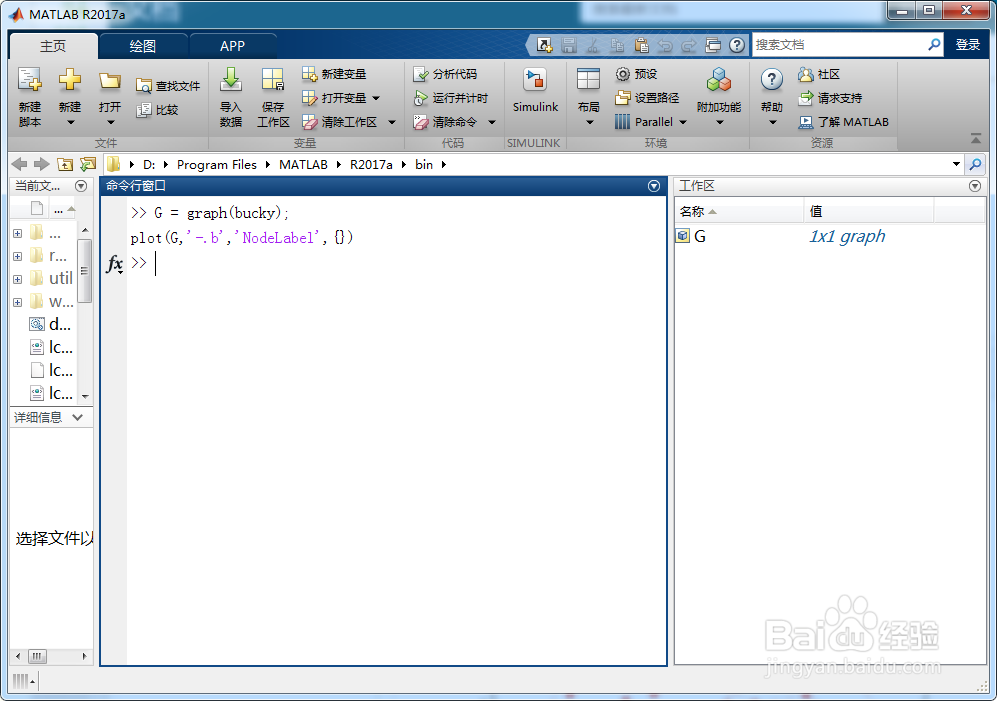Click 设置路径 set path
Viewport: 997px width, 701px height.
647,98
